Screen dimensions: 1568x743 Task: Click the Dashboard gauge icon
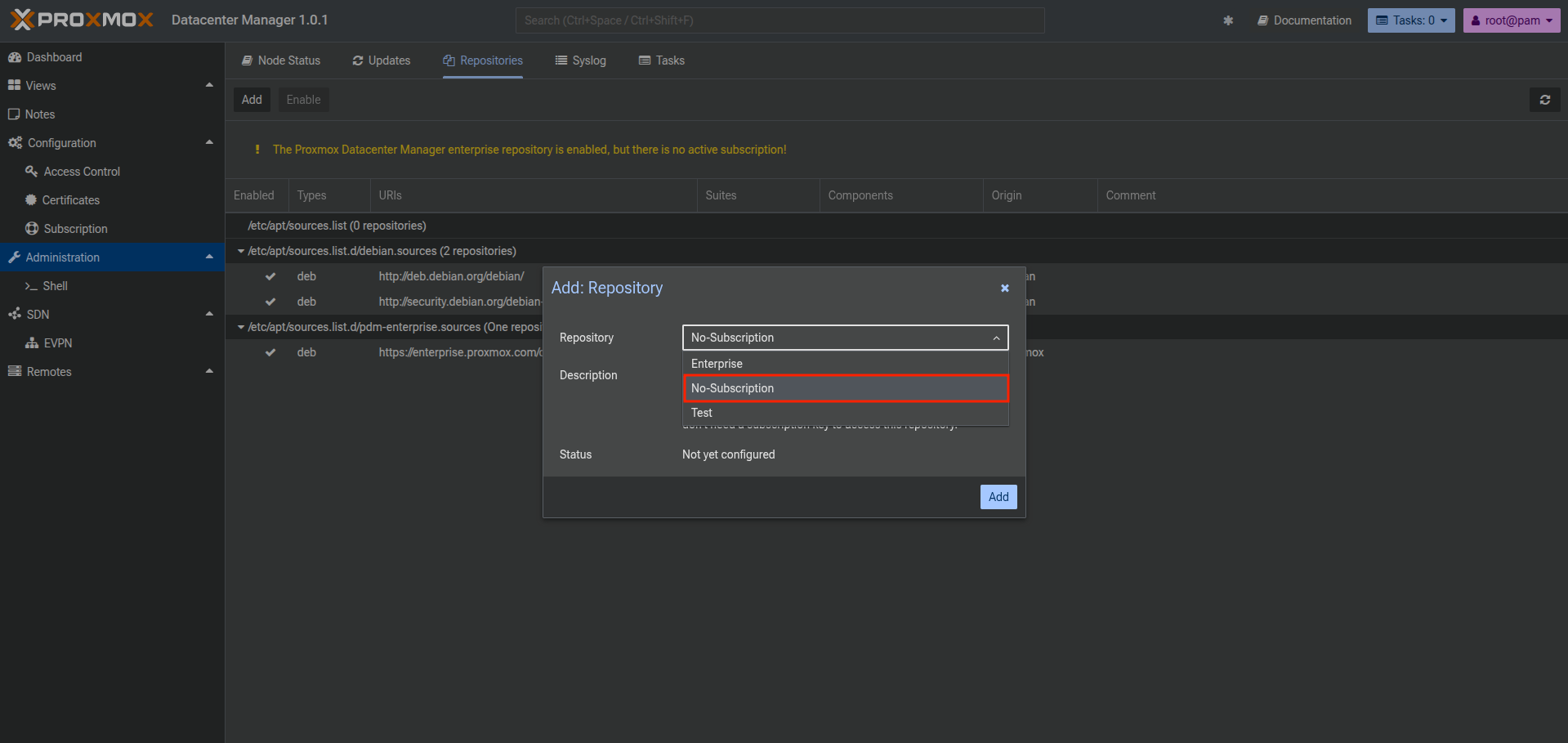15,57
